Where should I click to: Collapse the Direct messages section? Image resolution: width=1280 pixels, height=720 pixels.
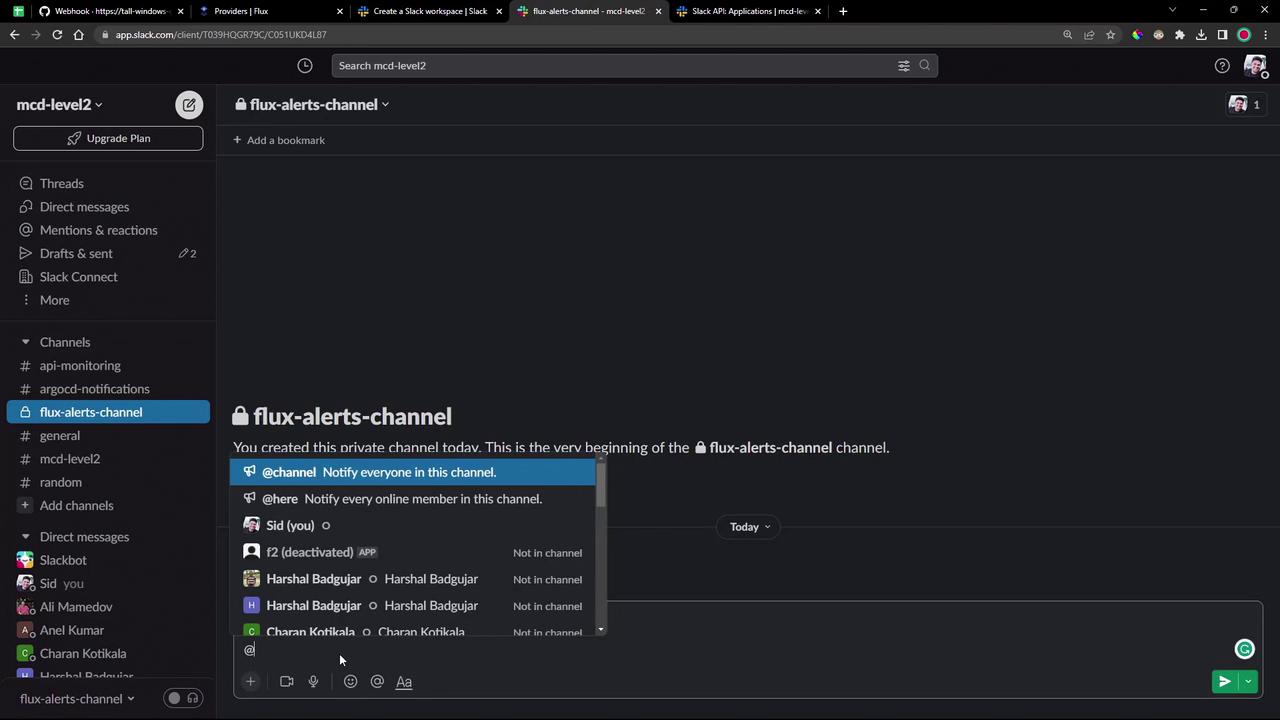[x=25, y=537]
